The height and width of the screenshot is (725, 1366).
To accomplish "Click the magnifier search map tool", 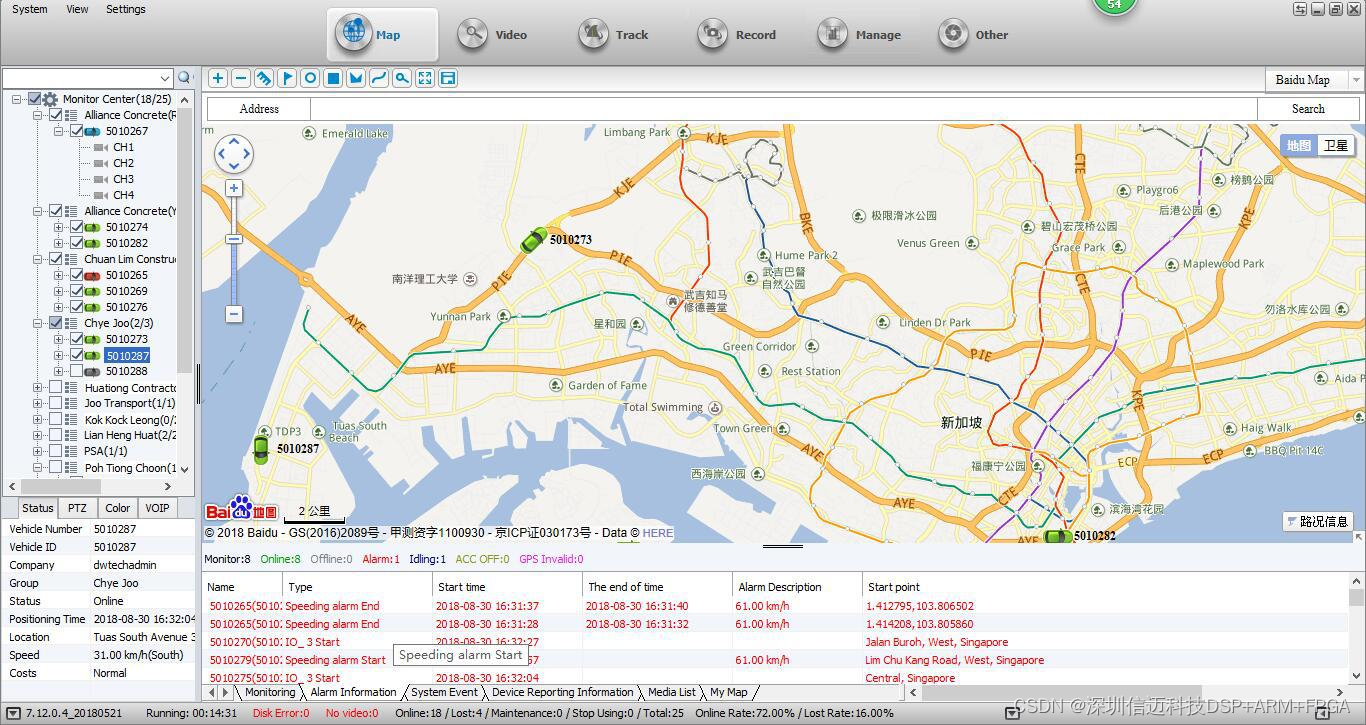I will (x=402, y=78).
